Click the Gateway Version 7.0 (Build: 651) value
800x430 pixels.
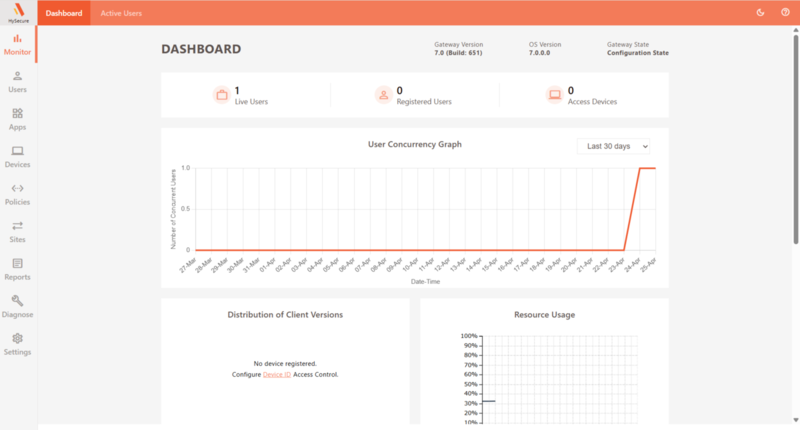tap(458, 53)
